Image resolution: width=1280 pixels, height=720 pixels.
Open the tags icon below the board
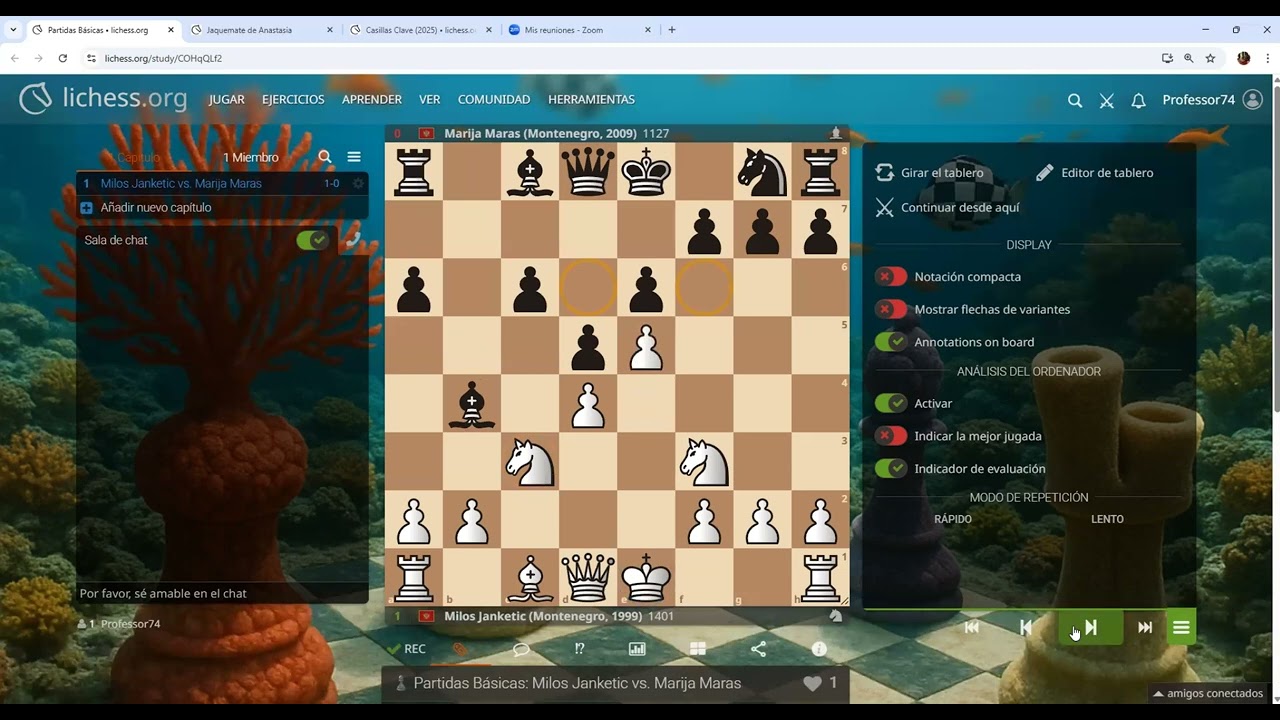coord(460,649)
